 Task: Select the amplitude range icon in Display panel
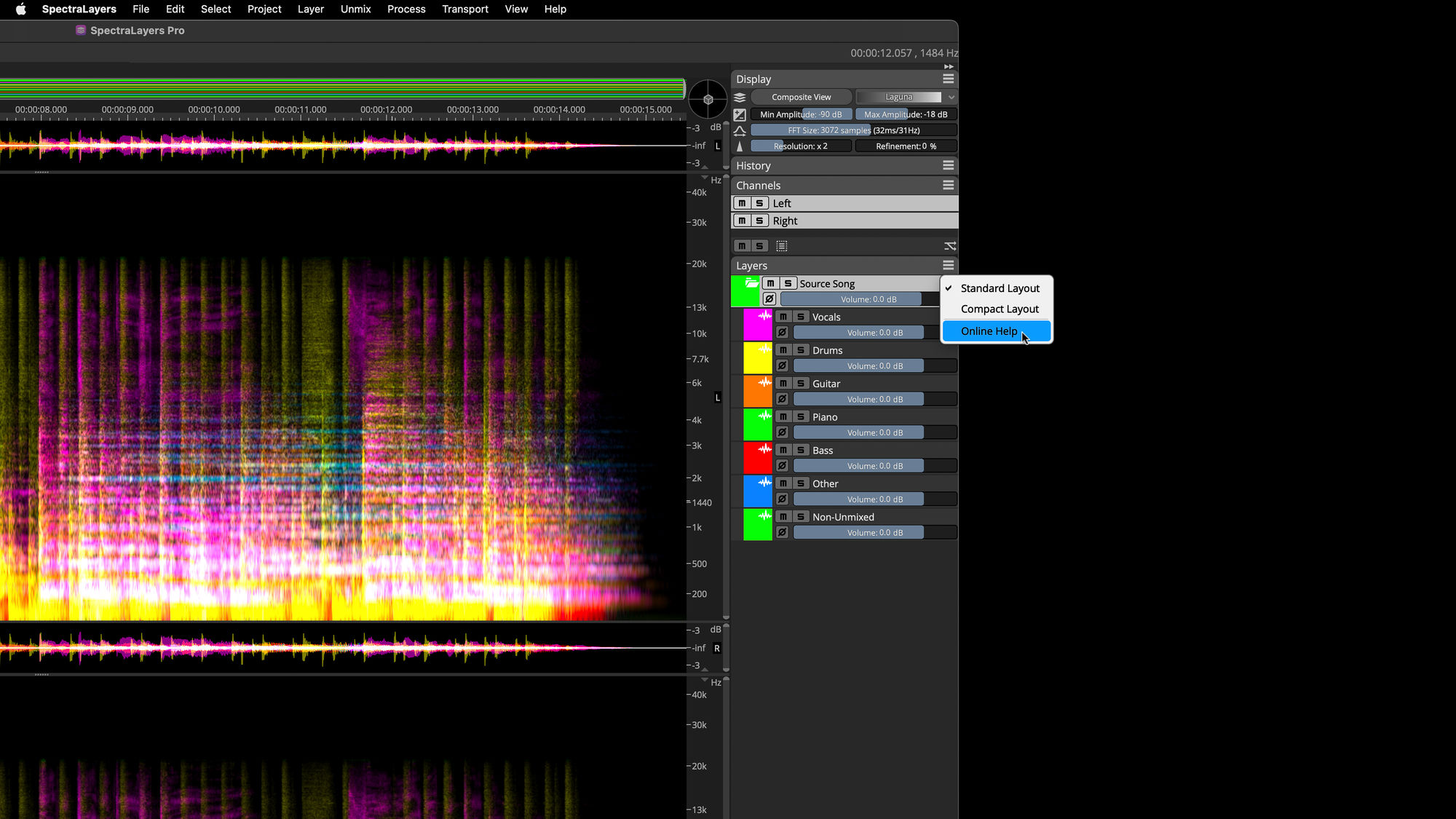(739, 114)
